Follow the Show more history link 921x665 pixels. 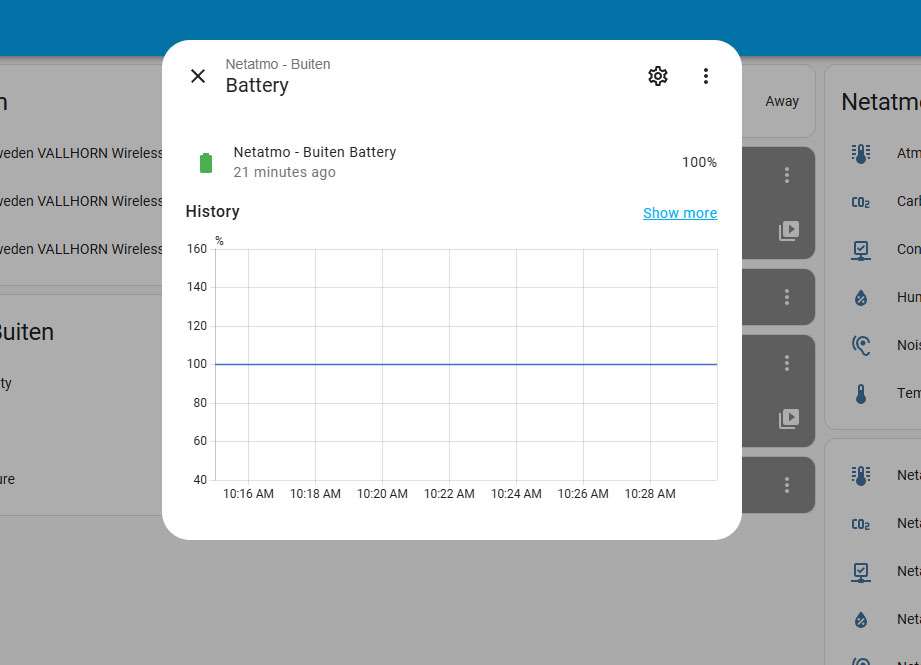[x=679, y=213]
